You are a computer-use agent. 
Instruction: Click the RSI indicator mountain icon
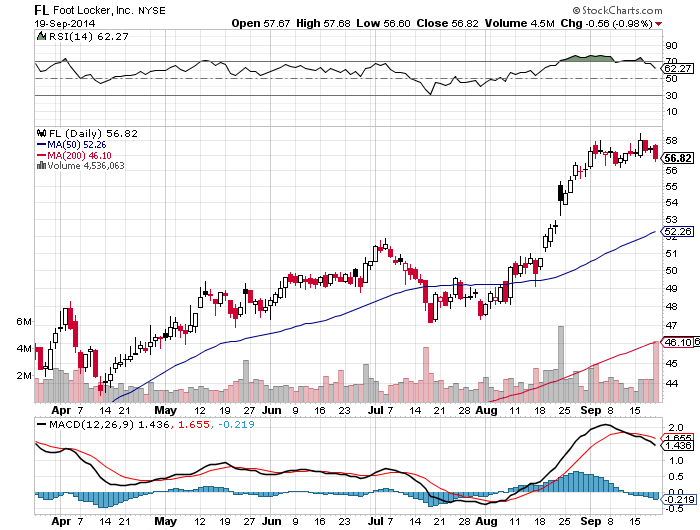pos(41,37)
